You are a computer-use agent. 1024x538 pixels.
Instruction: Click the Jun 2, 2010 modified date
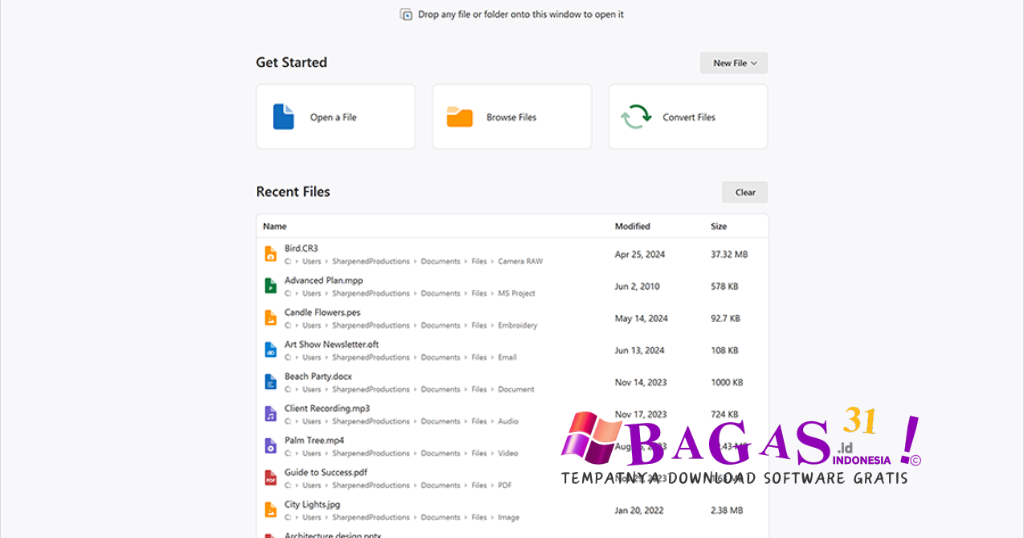click(637, 287)
